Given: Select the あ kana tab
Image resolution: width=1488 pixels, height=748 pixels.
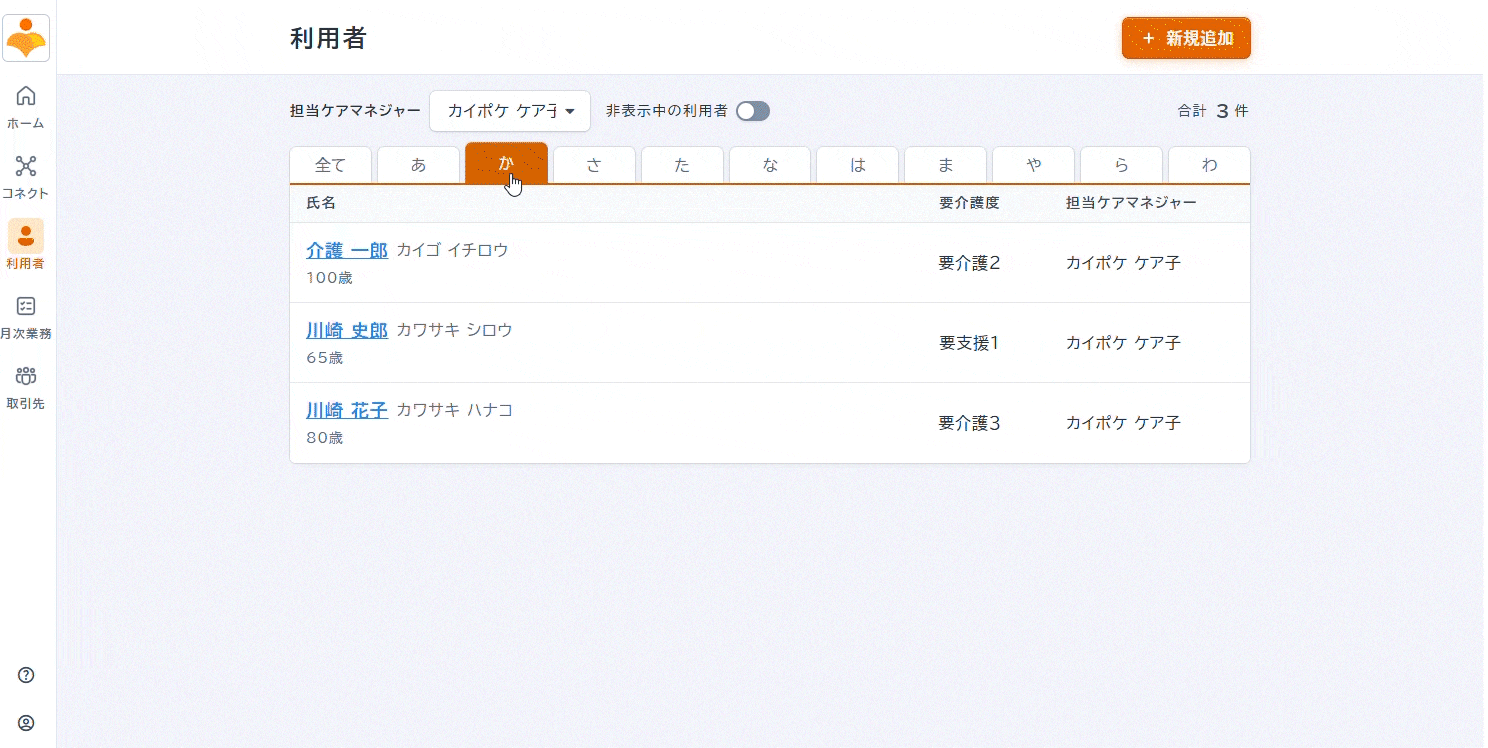Looking at the screenshot, I should click(x=418, y=165).
